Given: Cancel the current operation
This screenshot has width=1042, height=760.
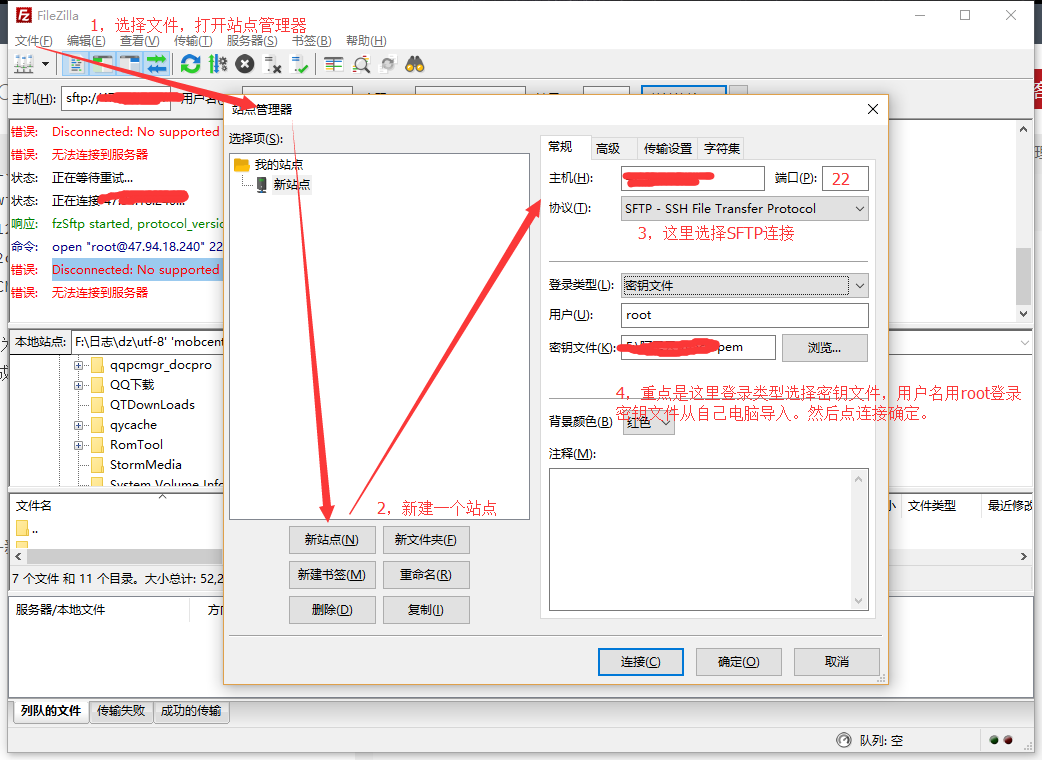Looking at the screenshot, I should 244,63.
